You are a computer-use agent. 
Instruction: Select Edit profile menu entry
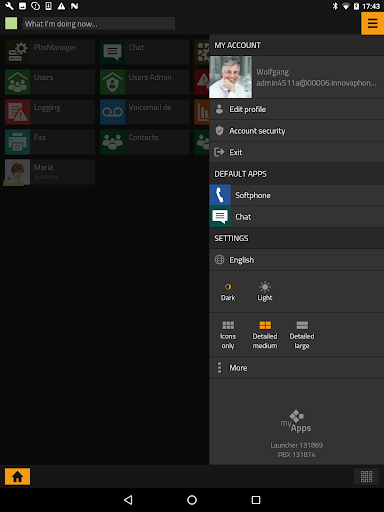(x=296, y=109)
